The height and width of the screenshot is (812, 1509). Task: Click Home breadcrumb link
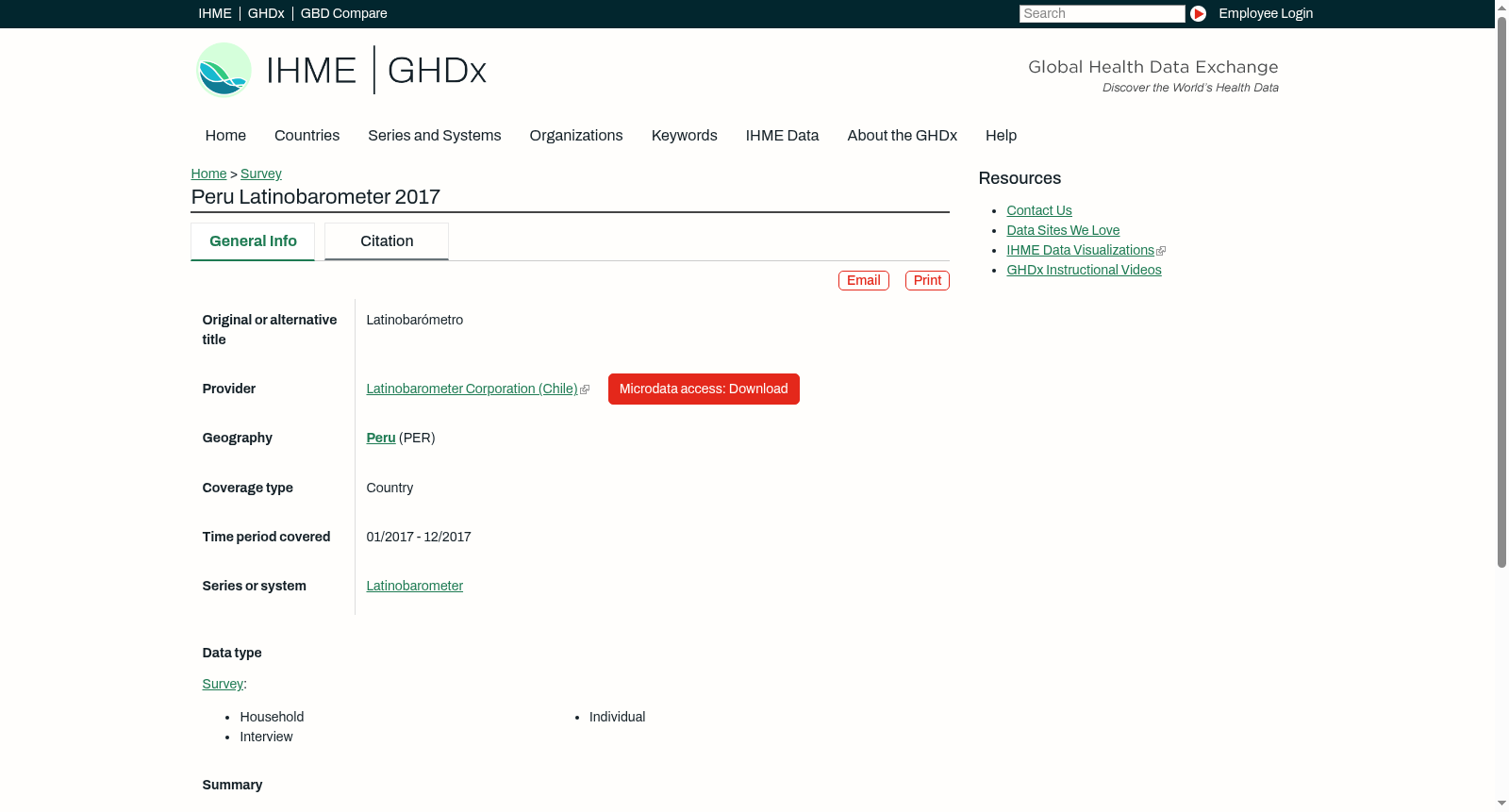208,174
